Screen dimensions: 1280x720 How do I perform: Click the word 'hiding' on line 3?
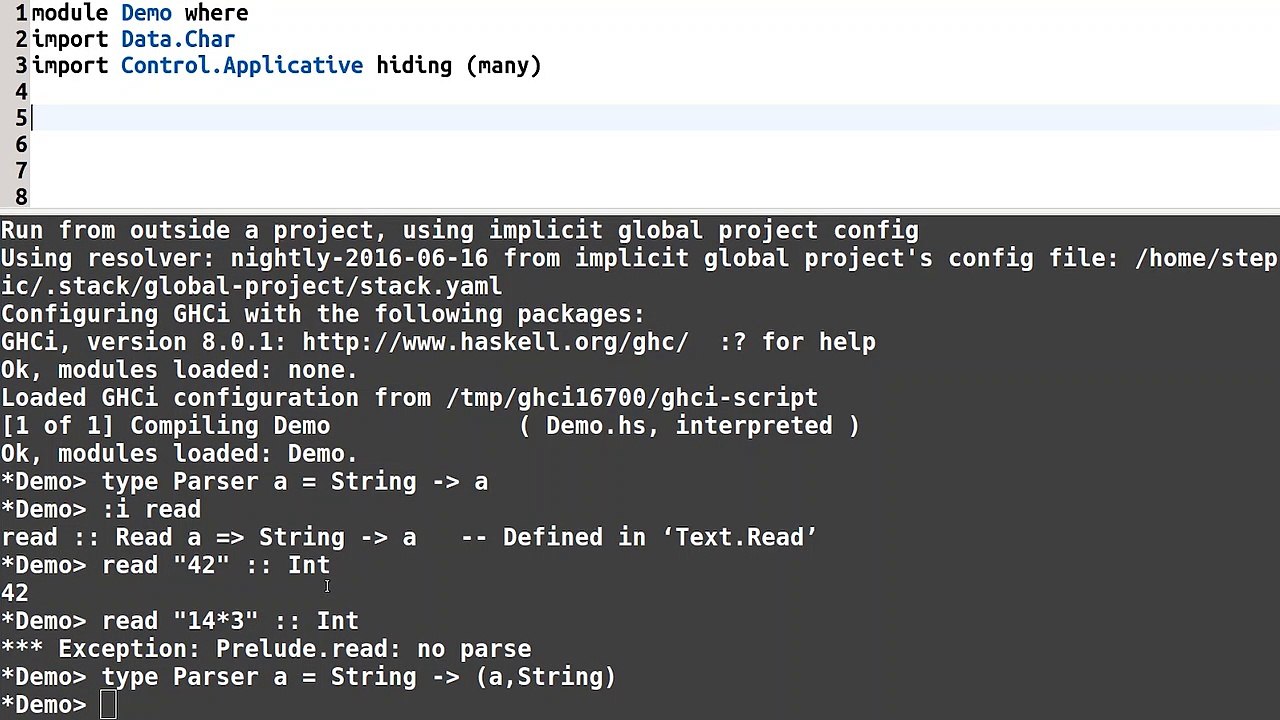pos(414,66)
